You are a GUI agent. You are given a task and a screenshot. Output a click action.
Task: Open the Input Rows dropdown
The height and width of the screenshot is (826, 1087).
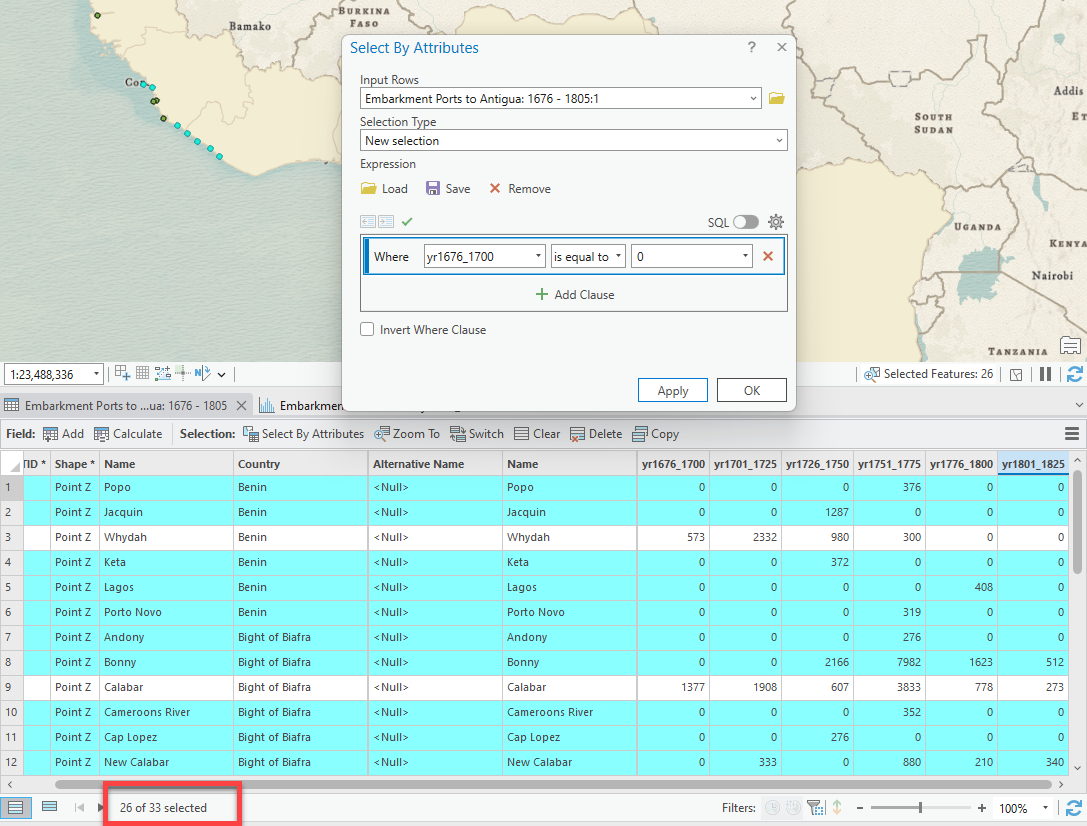[752, 99]
